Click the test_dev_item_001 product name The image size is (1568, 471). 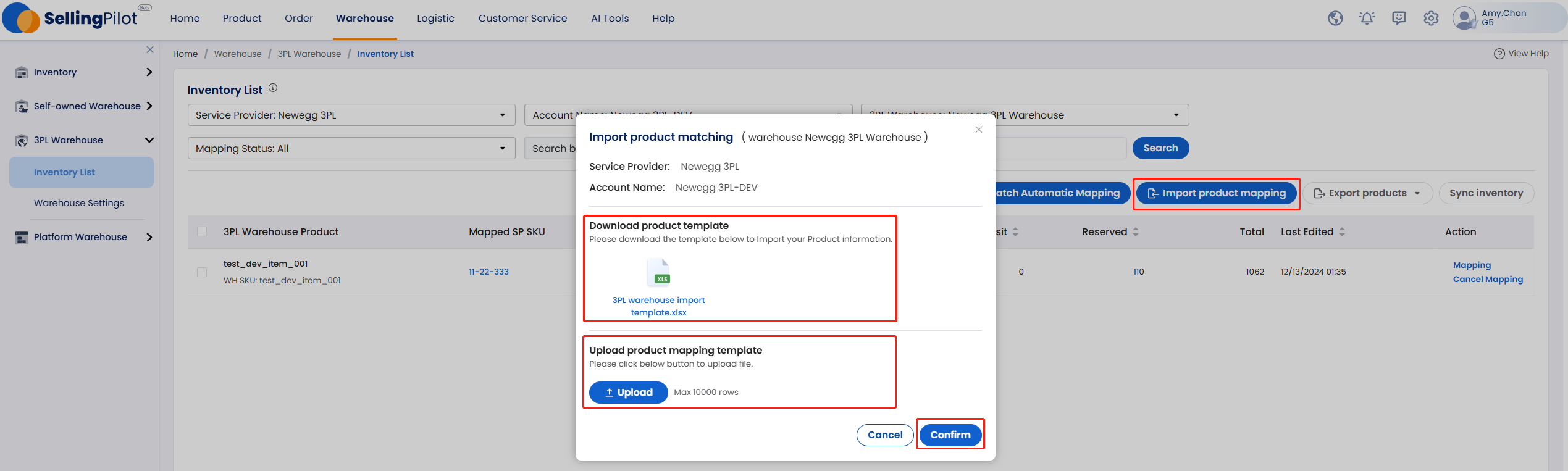(266, 264)
